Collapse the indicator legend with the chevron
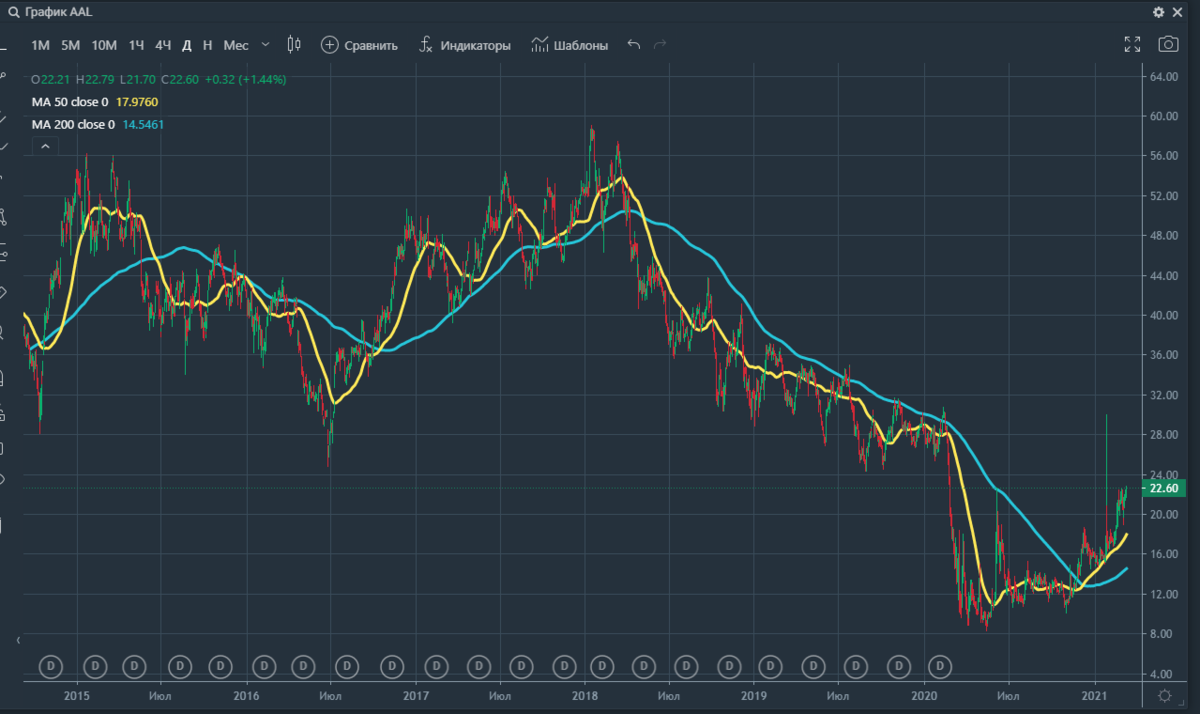 (44, 146)
